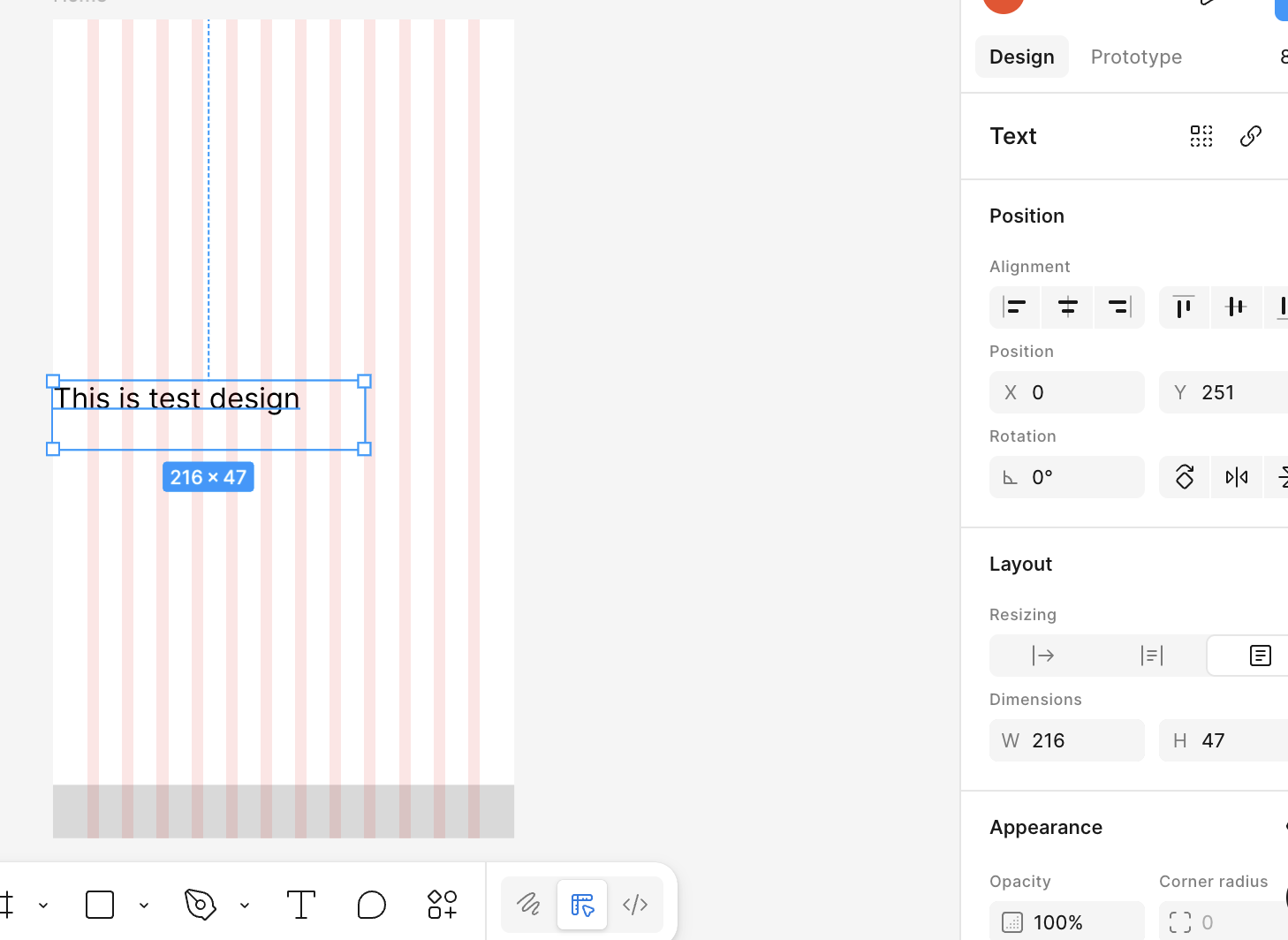The image size is (1288, 940).
Task: Click the detach link icon in Text header
Action: coord(1250,136)
